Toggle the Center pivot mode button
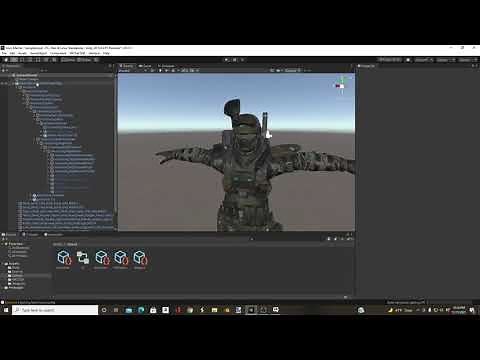 coord(68,60)
